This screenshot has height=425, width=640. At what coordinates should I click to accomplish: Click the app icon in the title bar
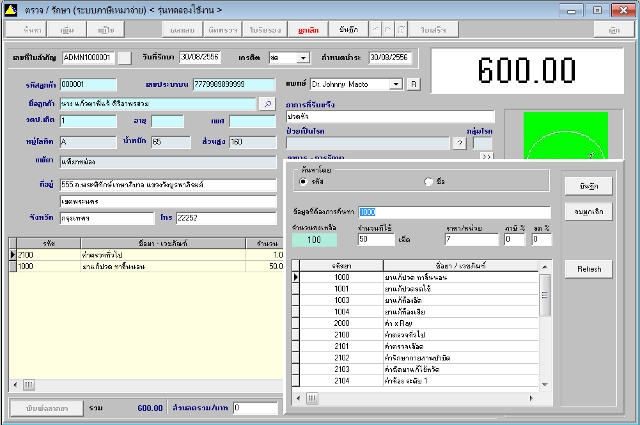[10, 9]
